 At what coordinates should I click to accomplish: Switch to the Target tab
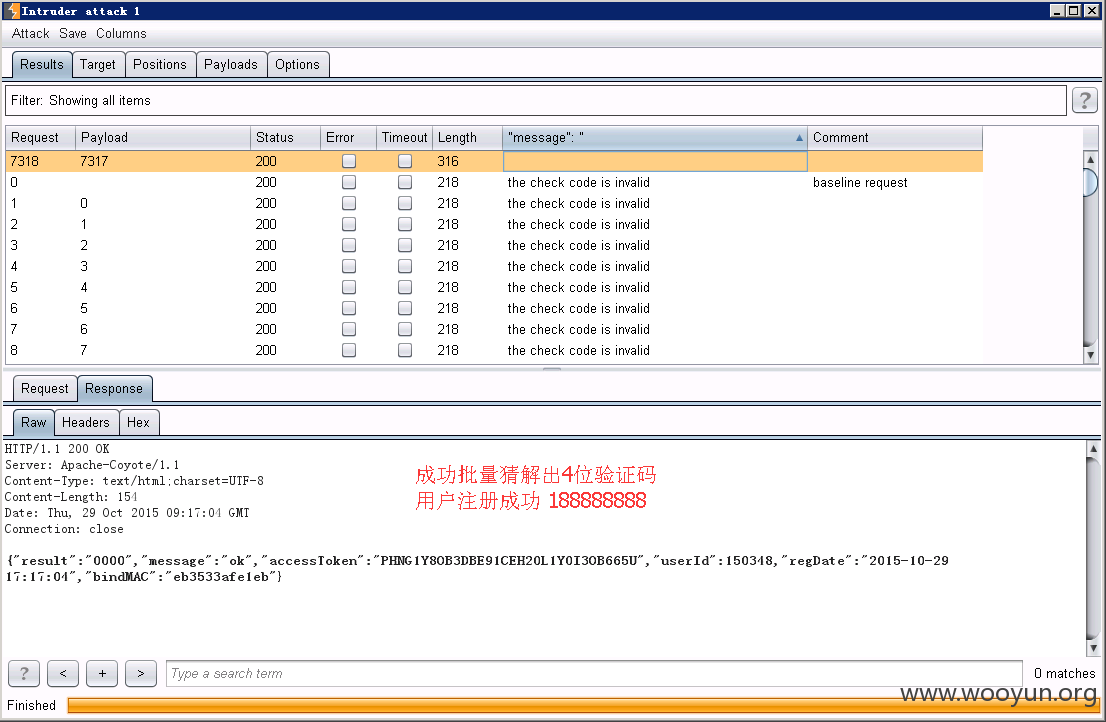[98, 64]
